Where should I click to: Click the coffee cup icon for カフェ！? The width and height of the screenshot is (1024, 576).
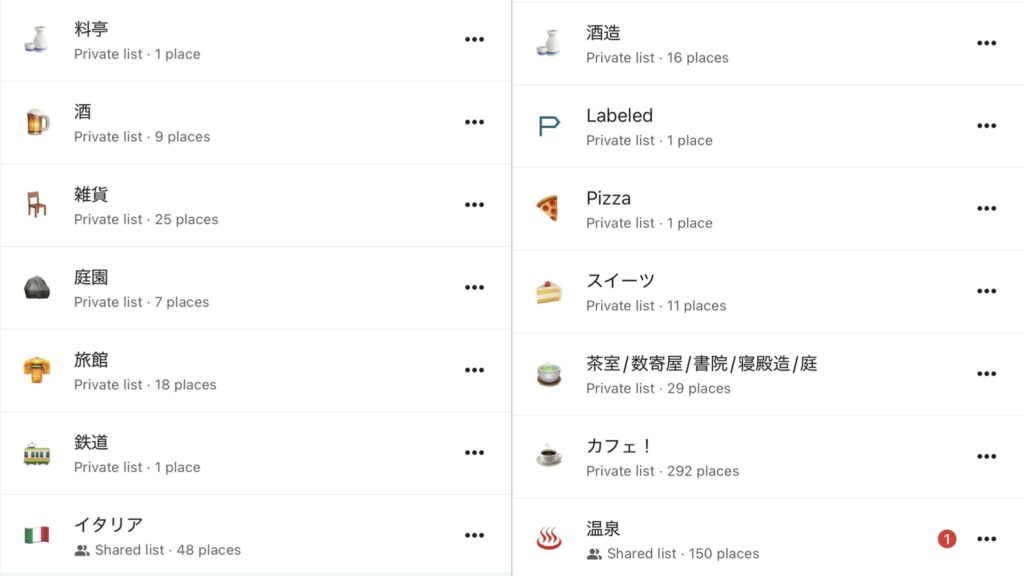click(549, 456)
